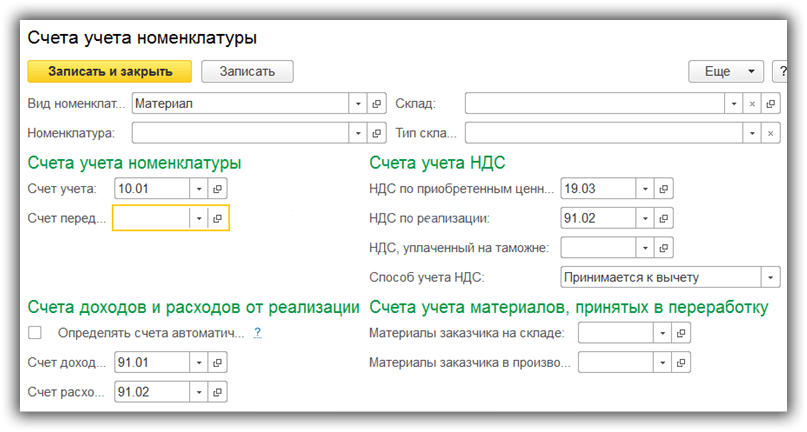Open Способ учета НДС dropdown
The image size is (807, 432).
pos(770,276)
